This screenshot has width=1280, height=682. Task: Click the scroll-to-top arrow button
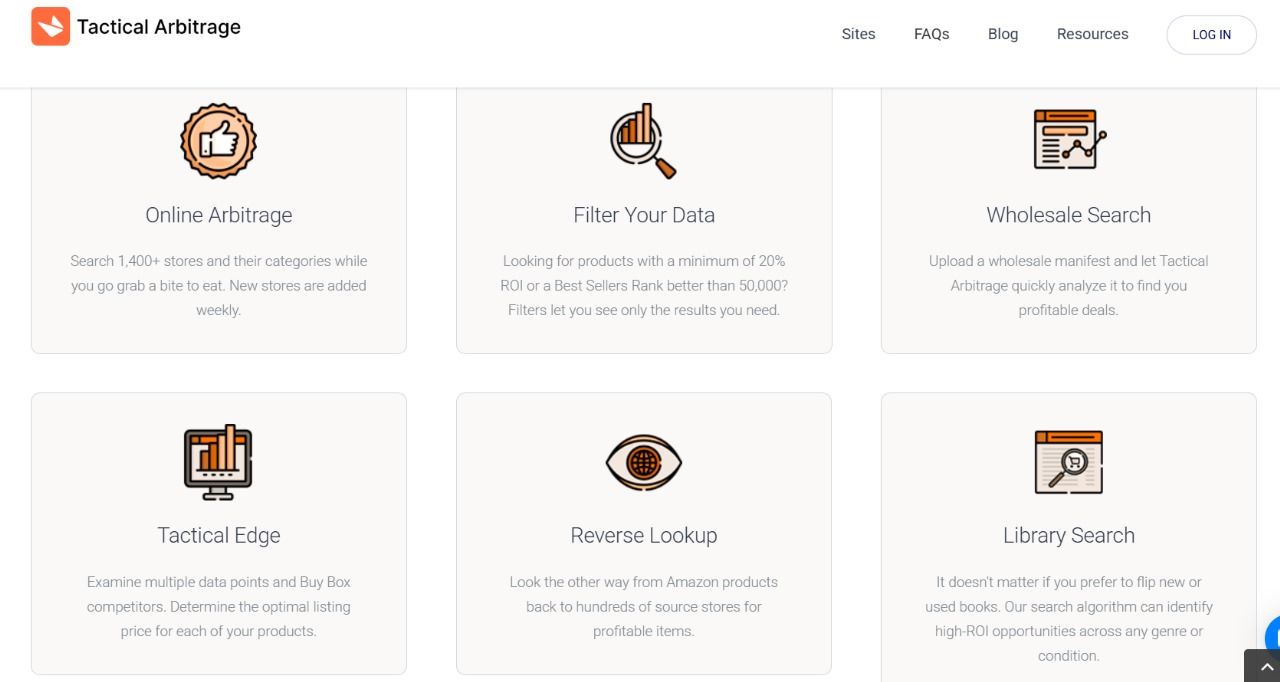[1266, 667]
